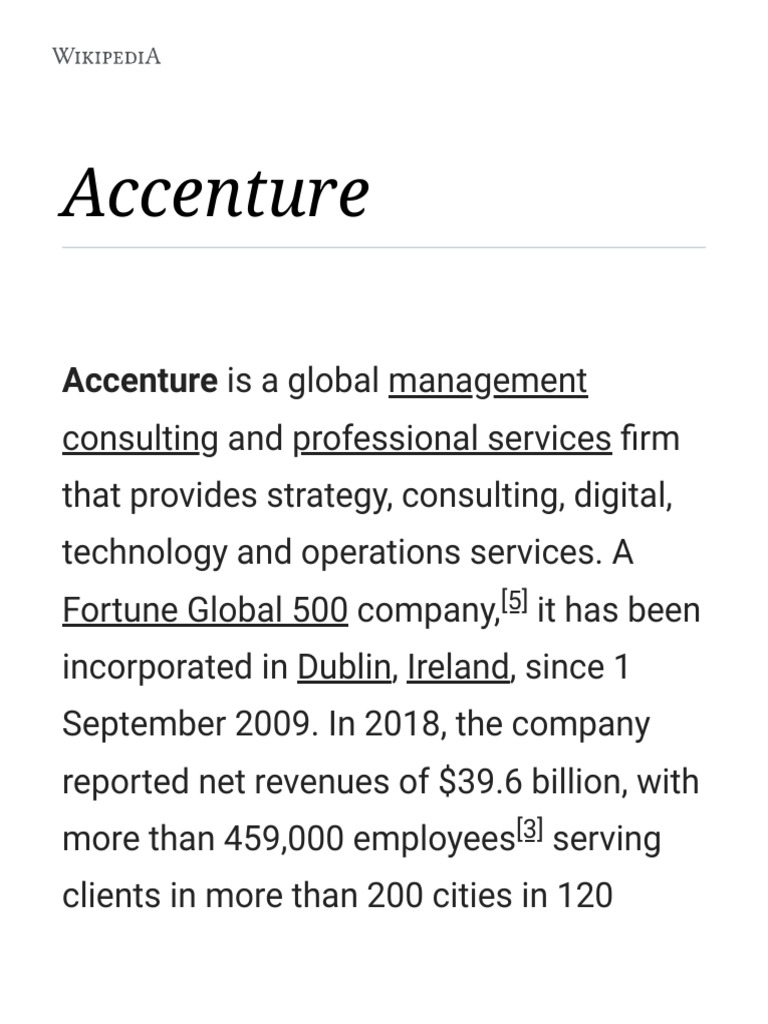The image size is (768, 1024).
Task: Click the word 'firm' after professional services
Action: (x=650, y=438)
